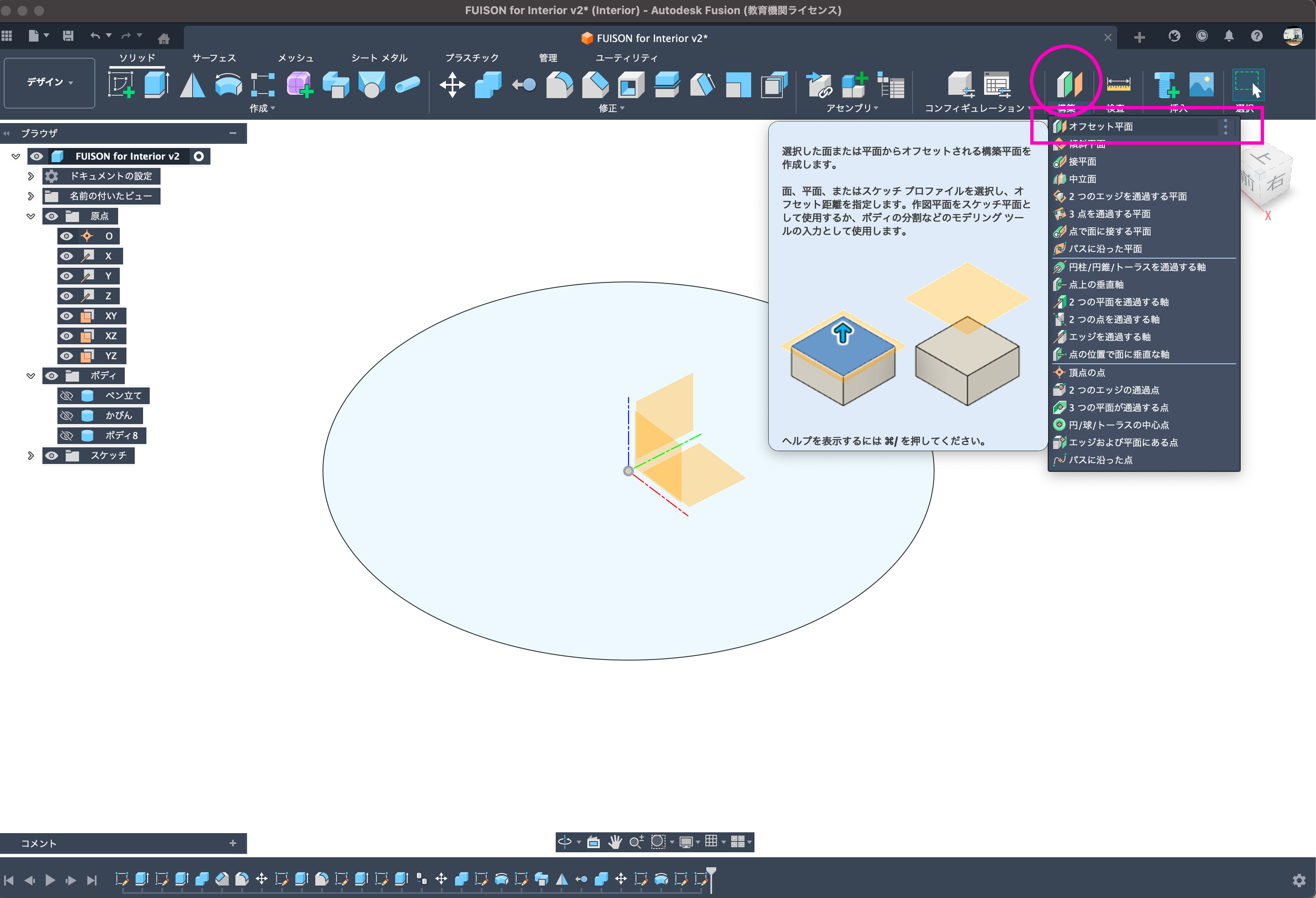1316x898 pixels.
Task: Select オフセット平面 menu entry
Action: click(x=1100, y=126)
